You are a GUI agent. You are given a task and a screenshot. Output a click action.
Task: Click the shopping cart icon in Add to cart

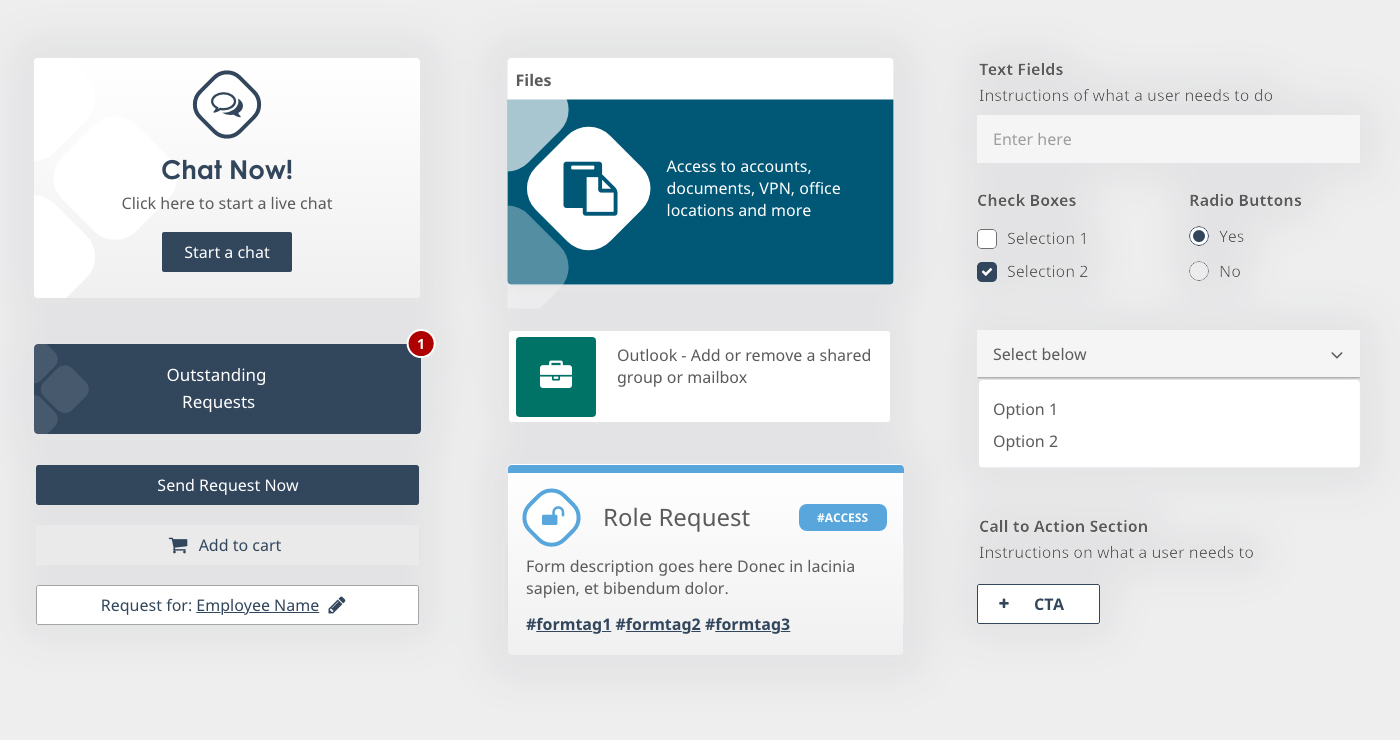pos(178,545)
